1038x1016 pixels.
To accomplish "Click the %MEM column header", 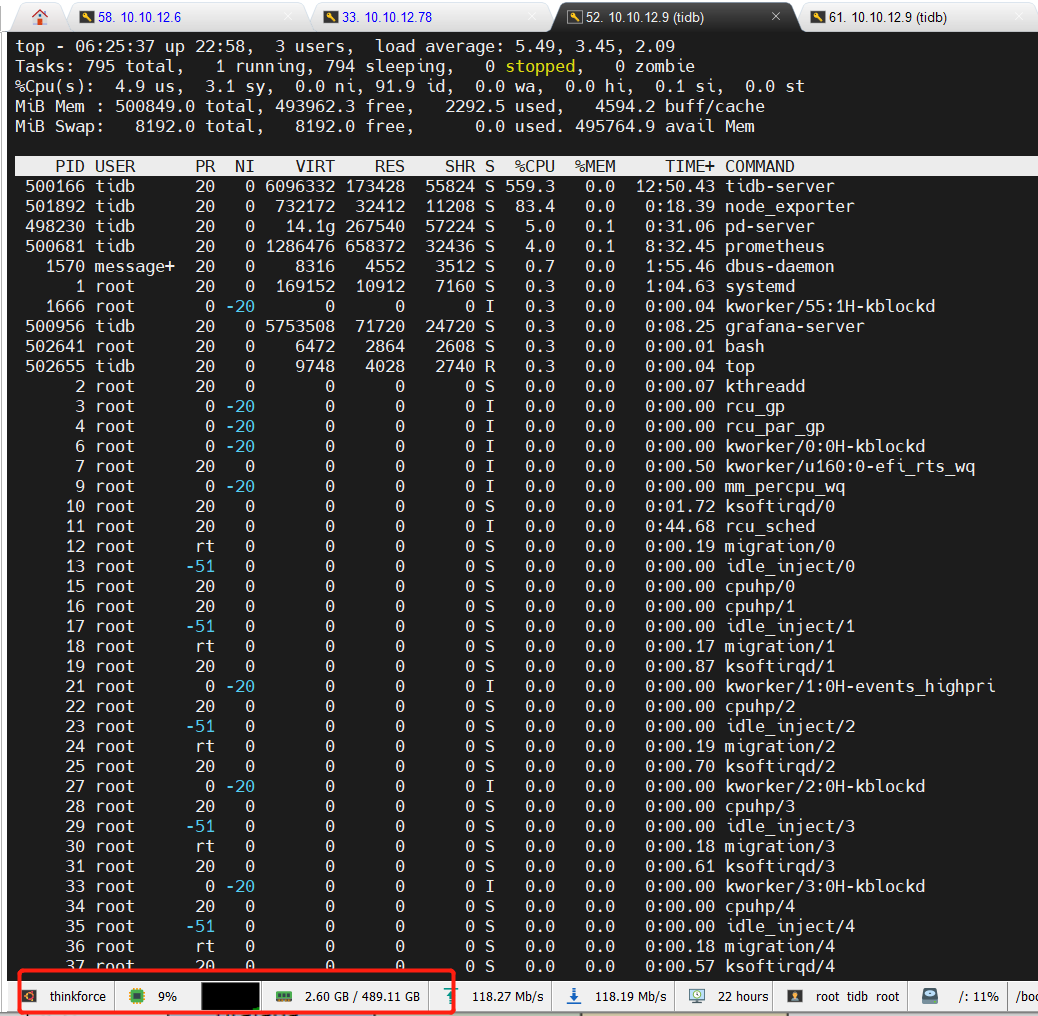I will pyautogui.click(x=595, y=166).
